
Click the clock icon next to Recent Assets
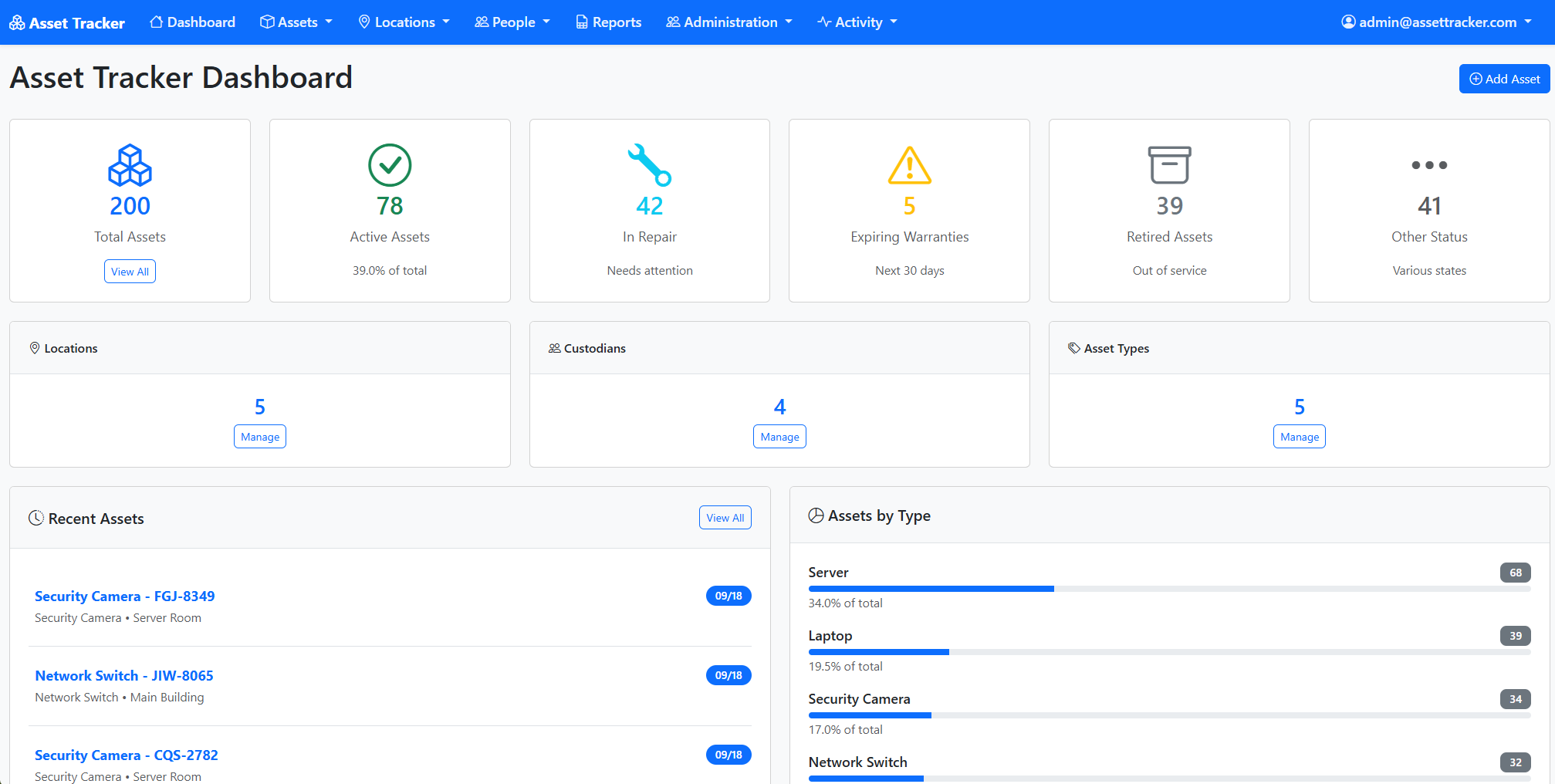click(x=36, y=518)
